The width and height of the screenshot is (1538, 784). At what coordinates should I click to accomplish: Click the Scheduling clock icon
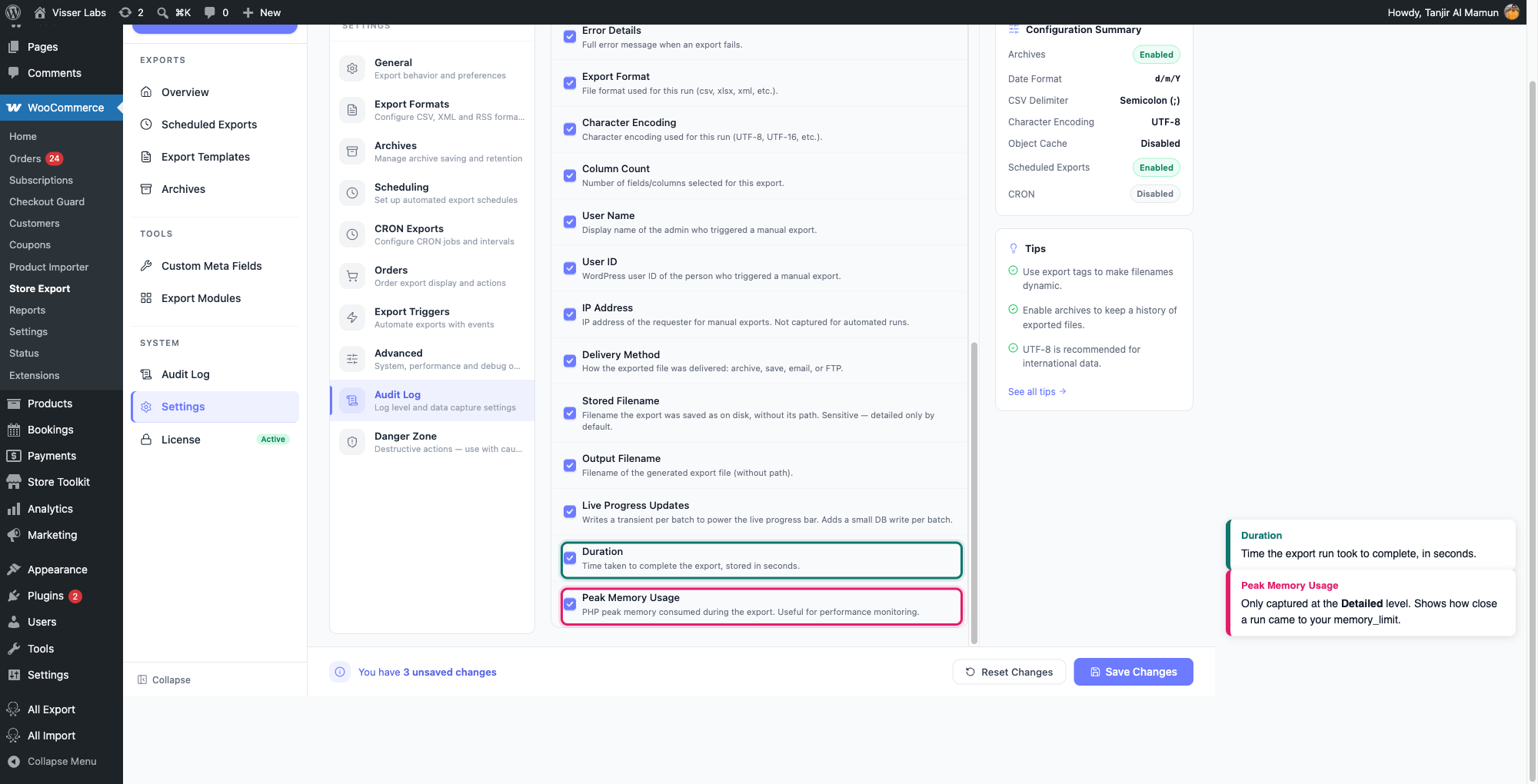352,193
